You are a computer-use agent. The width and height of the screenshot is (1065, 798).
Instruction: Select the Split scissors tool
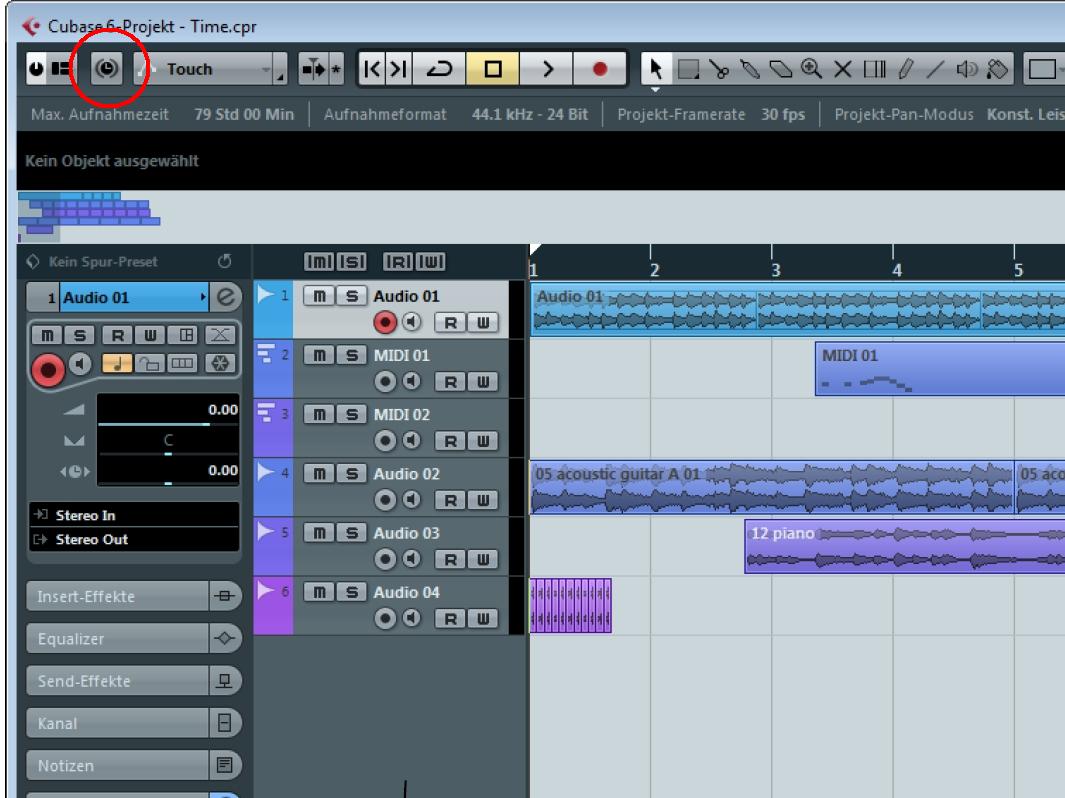719,69
